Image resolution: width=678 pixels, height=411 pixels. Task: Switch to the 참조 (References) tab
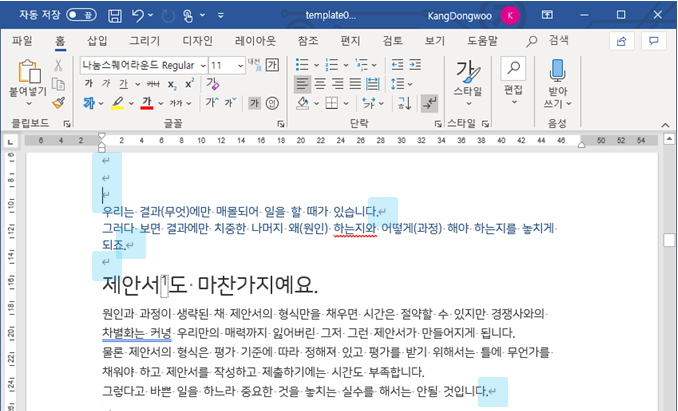coord(308,41)
